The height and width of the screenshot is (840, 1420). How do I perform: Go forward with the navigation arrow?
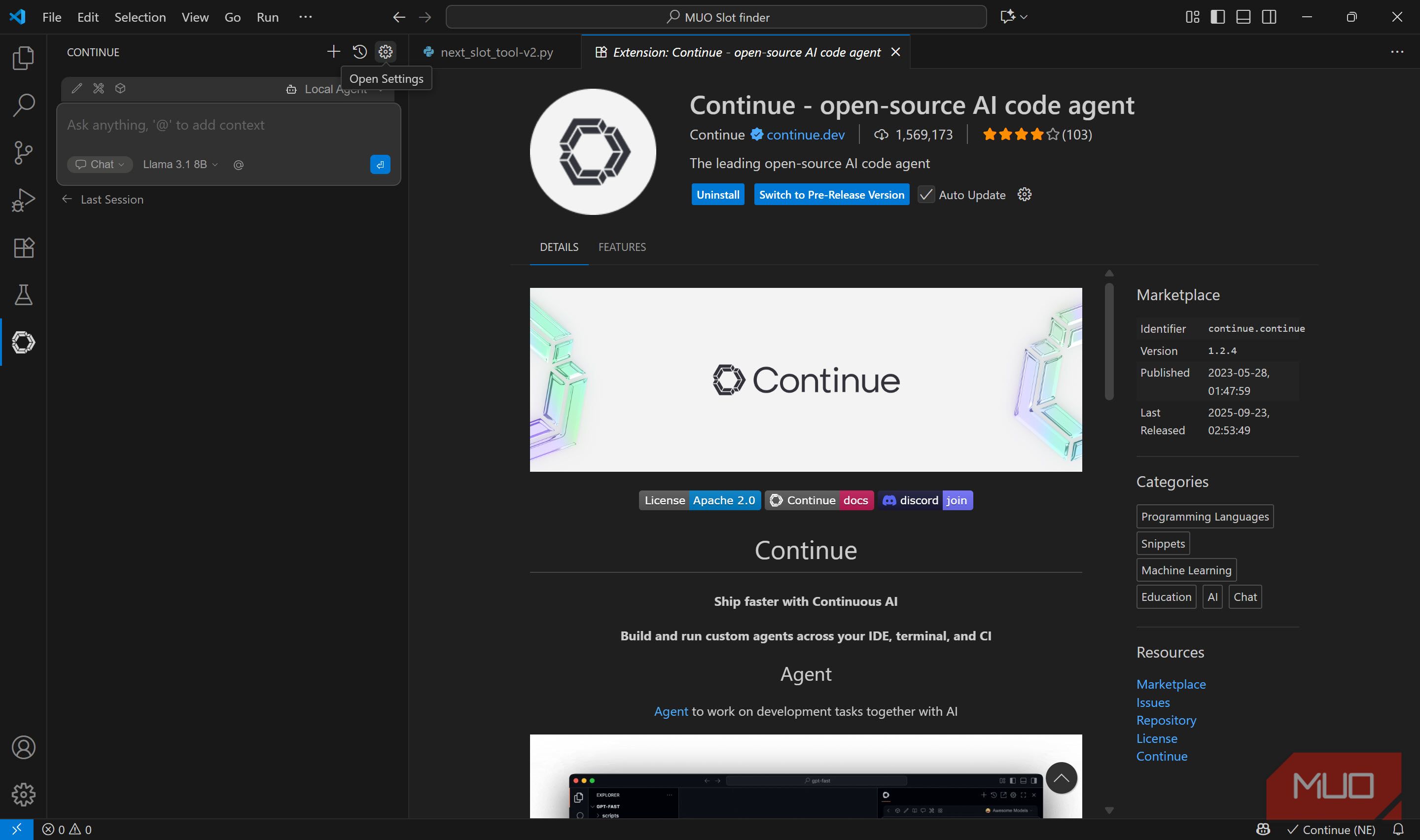point(425,17)
